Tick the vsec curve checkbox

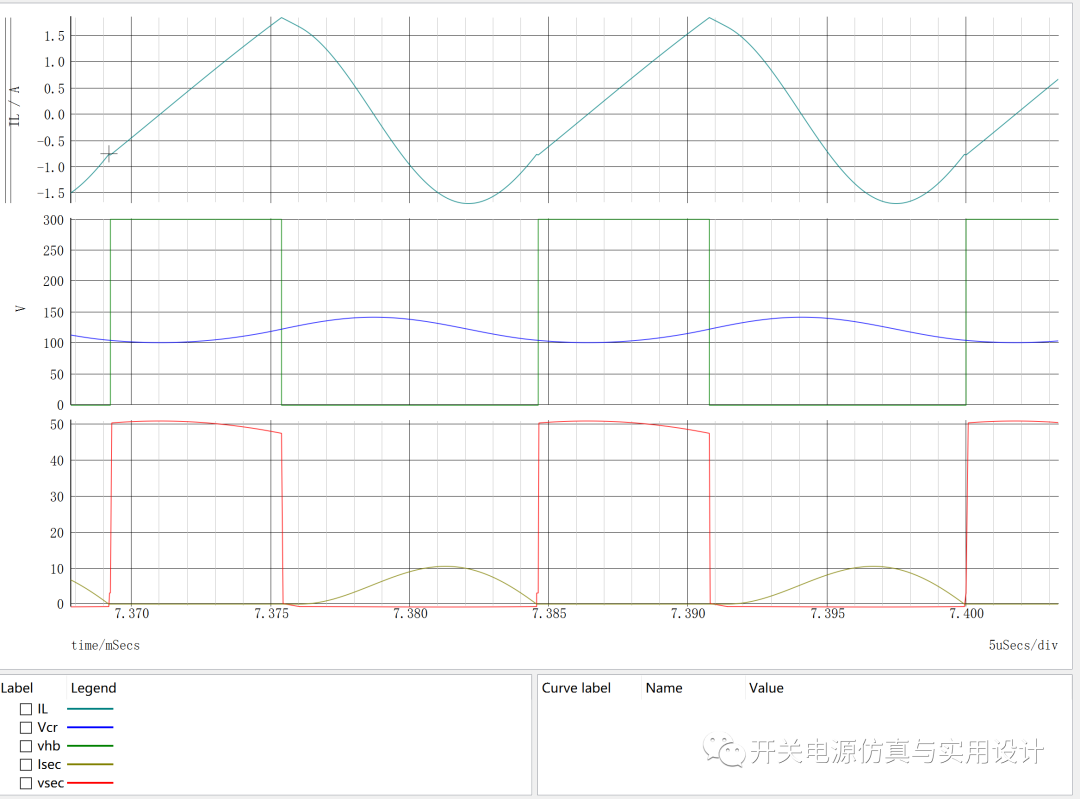pyautogui.click(x=26, y=783)
